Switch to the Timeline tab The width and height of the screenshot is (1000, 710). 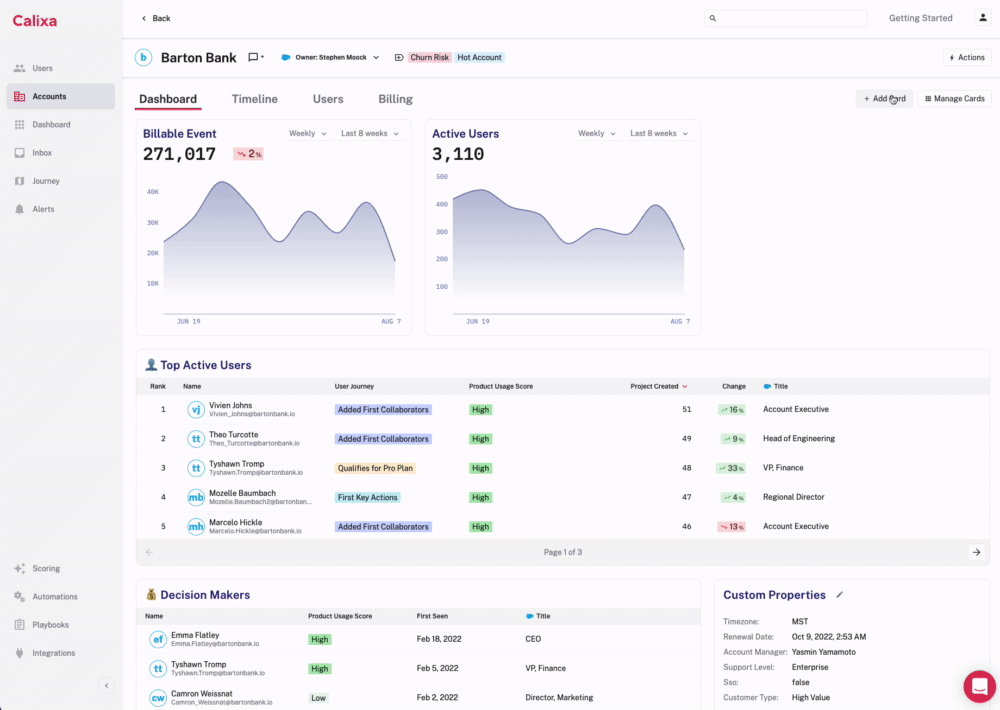[x=255, y=99]
